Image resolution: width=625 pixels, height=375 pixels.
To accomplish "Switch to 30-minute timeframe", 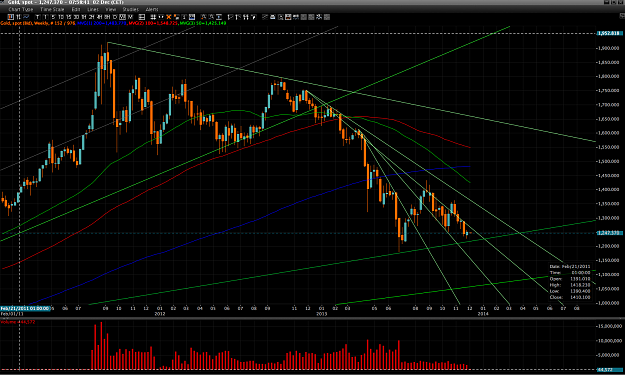I will click(77, 17).
